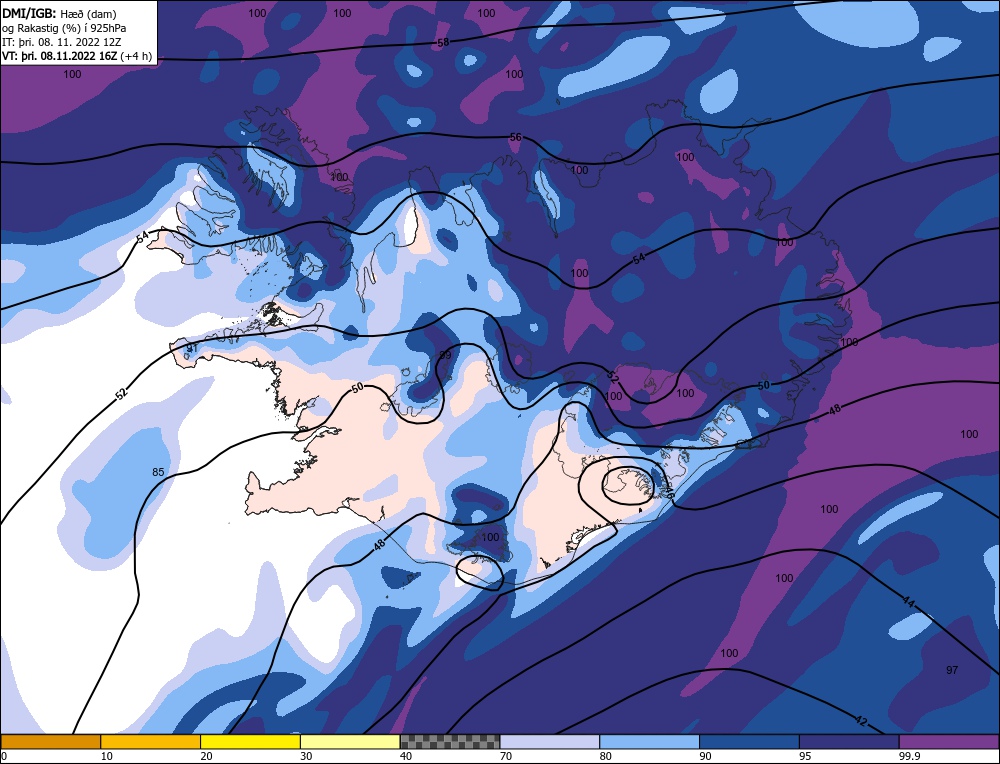Click the "44" contour label
Image resolution: width=1000 pixels, height=764 pixels.
click(909, 600)
